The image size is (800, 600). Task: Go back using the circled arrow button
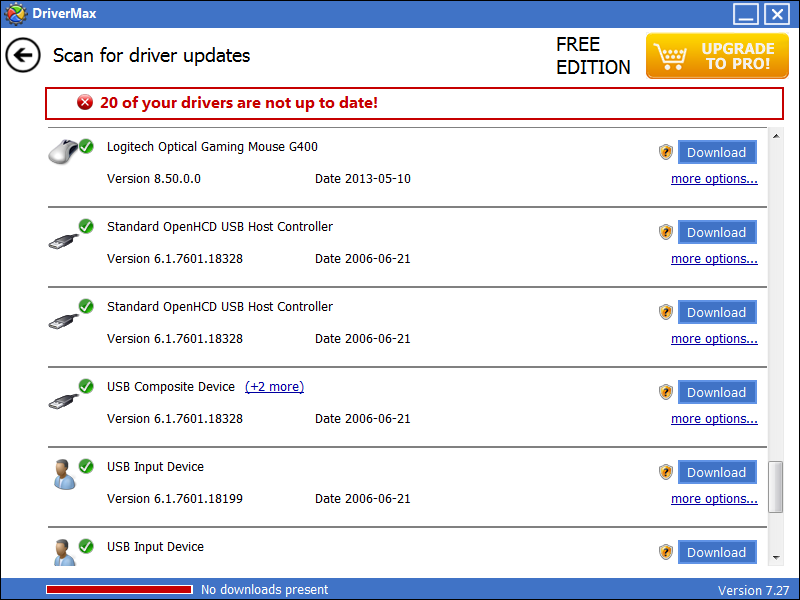[23, 55]
